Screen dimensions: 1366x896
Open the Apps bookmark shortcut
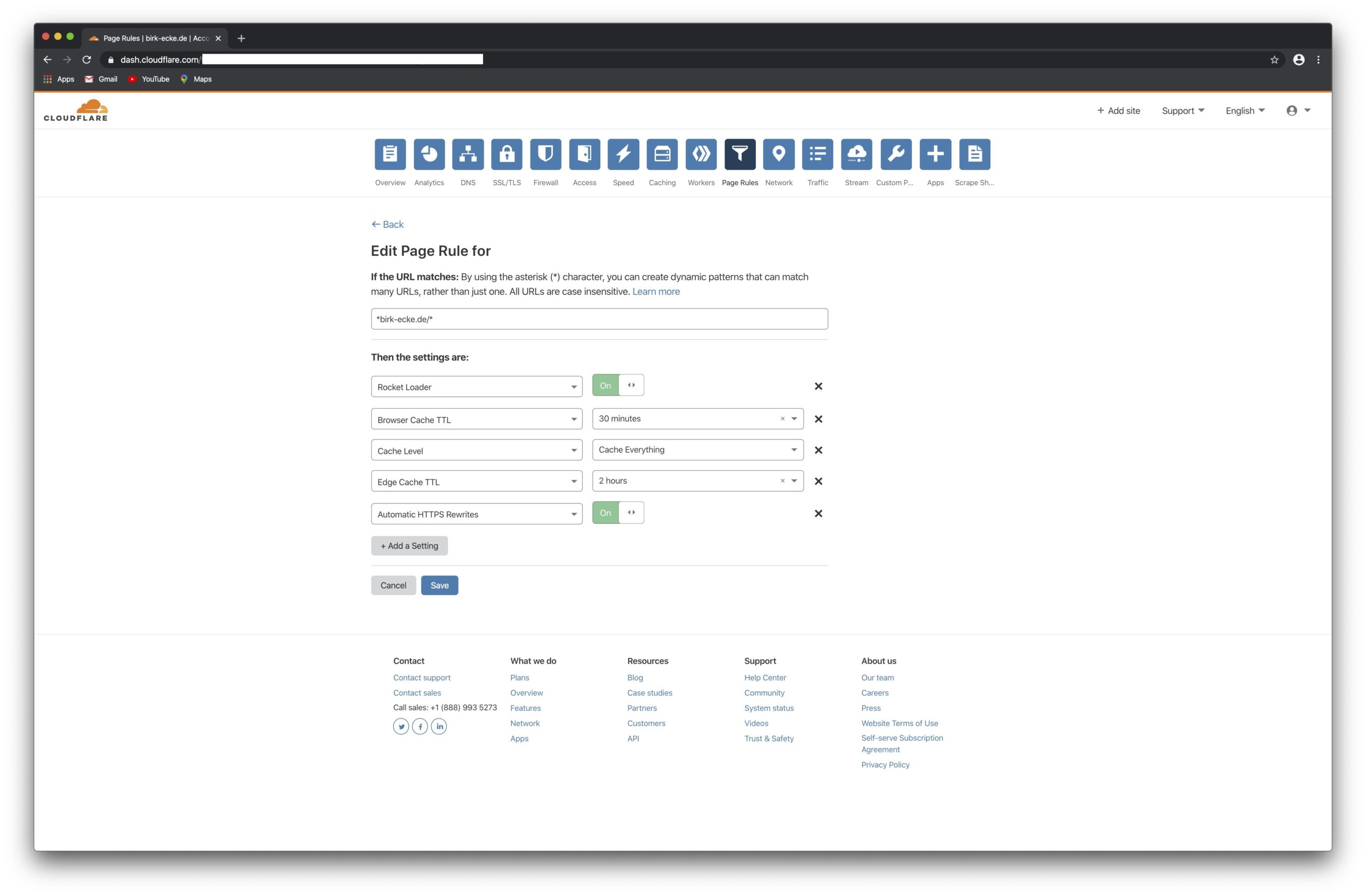click(59, 79)
